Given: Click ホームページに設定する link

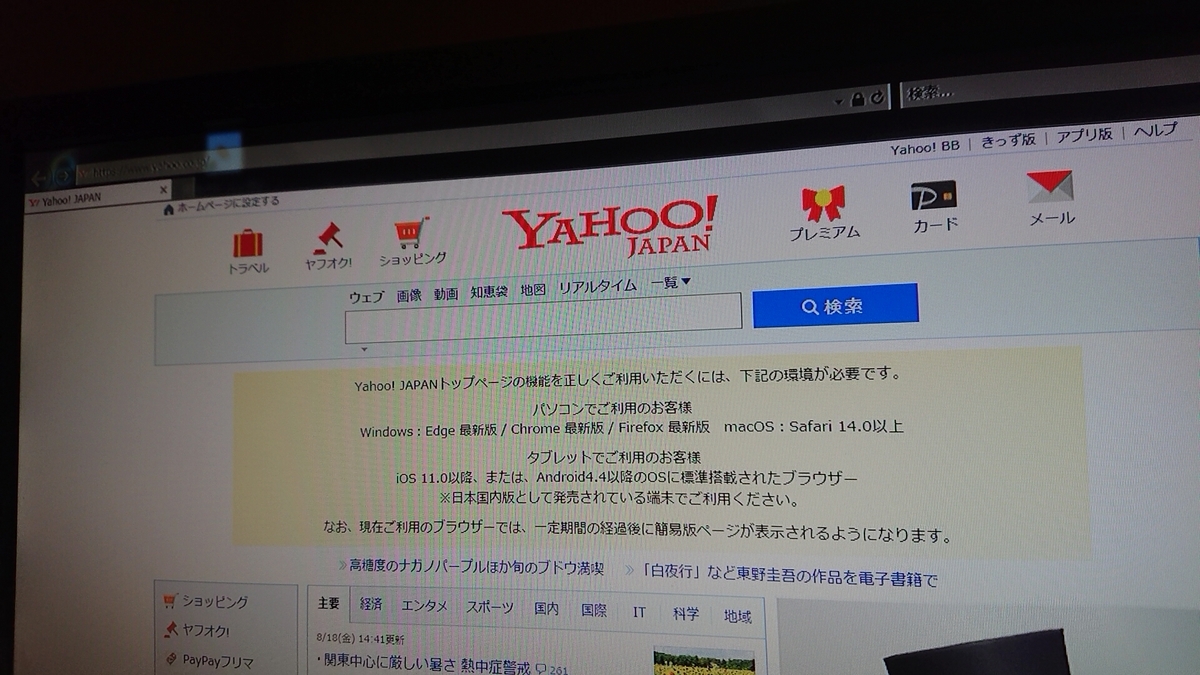Looking at the screenshot, I should (x=229, y=203).
